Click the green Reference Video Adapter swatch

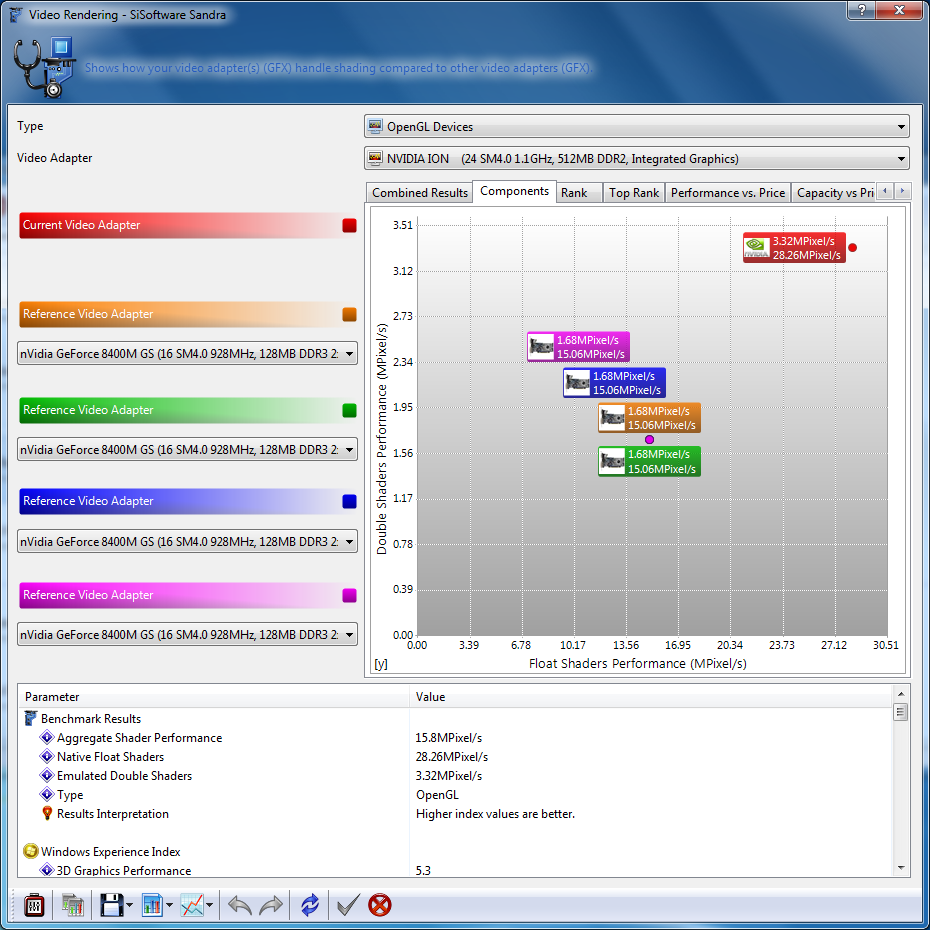[349, 410]
